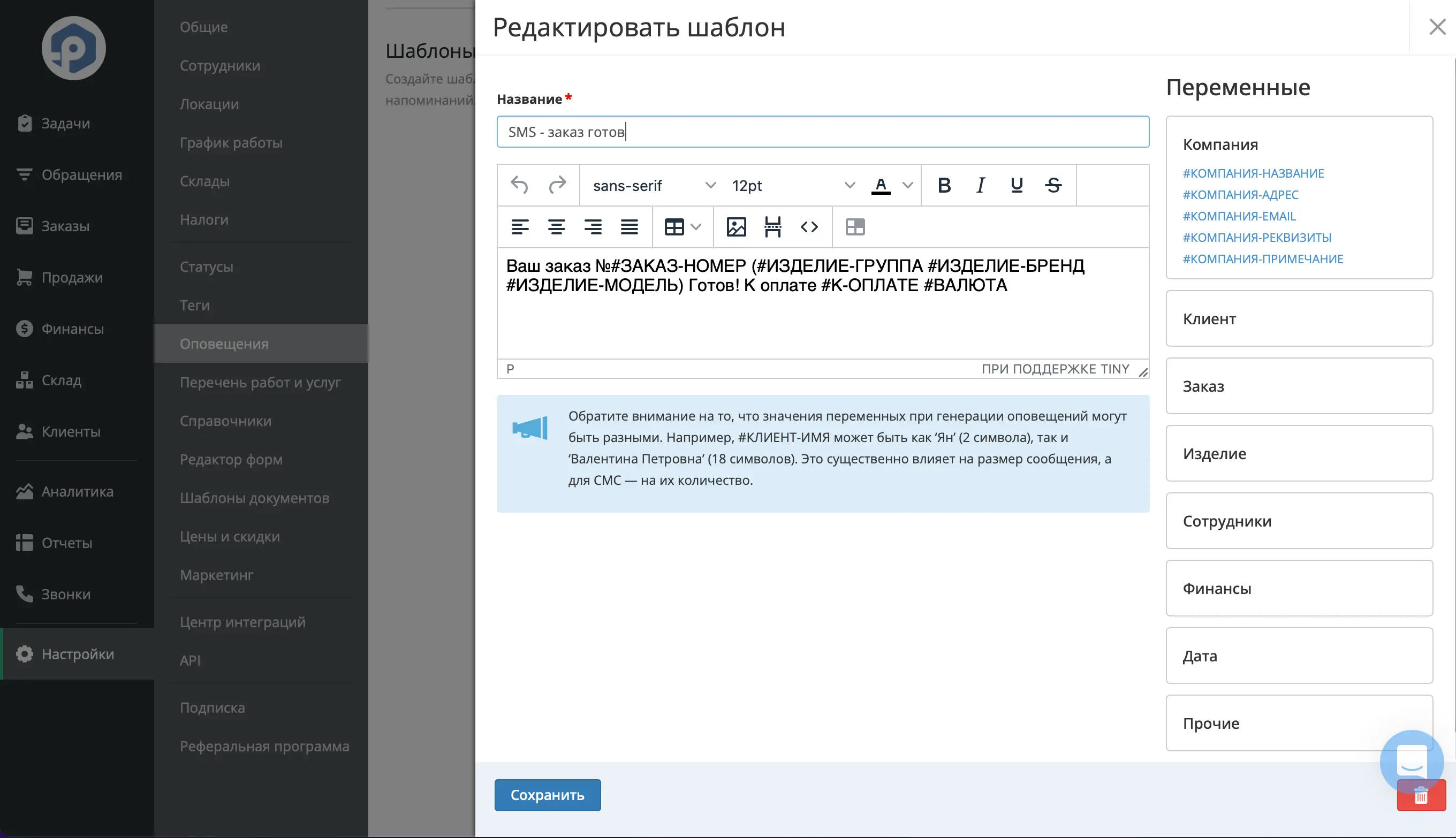1456x838 pixels.
Task: Expand the Прочие variables group
Action: point(1299,723)
